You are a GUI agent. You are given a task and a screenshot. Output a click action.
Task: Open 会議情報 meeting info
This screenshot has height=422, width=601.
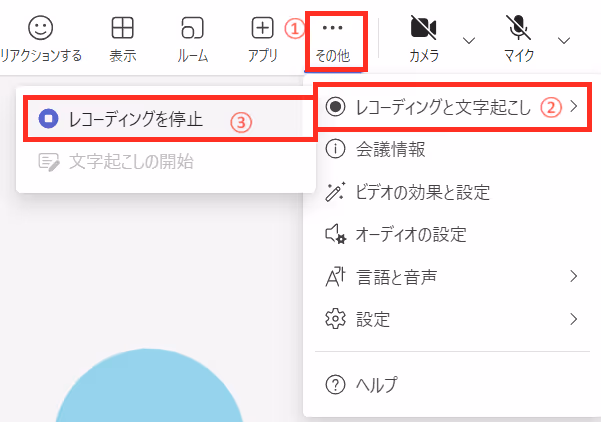452,149
